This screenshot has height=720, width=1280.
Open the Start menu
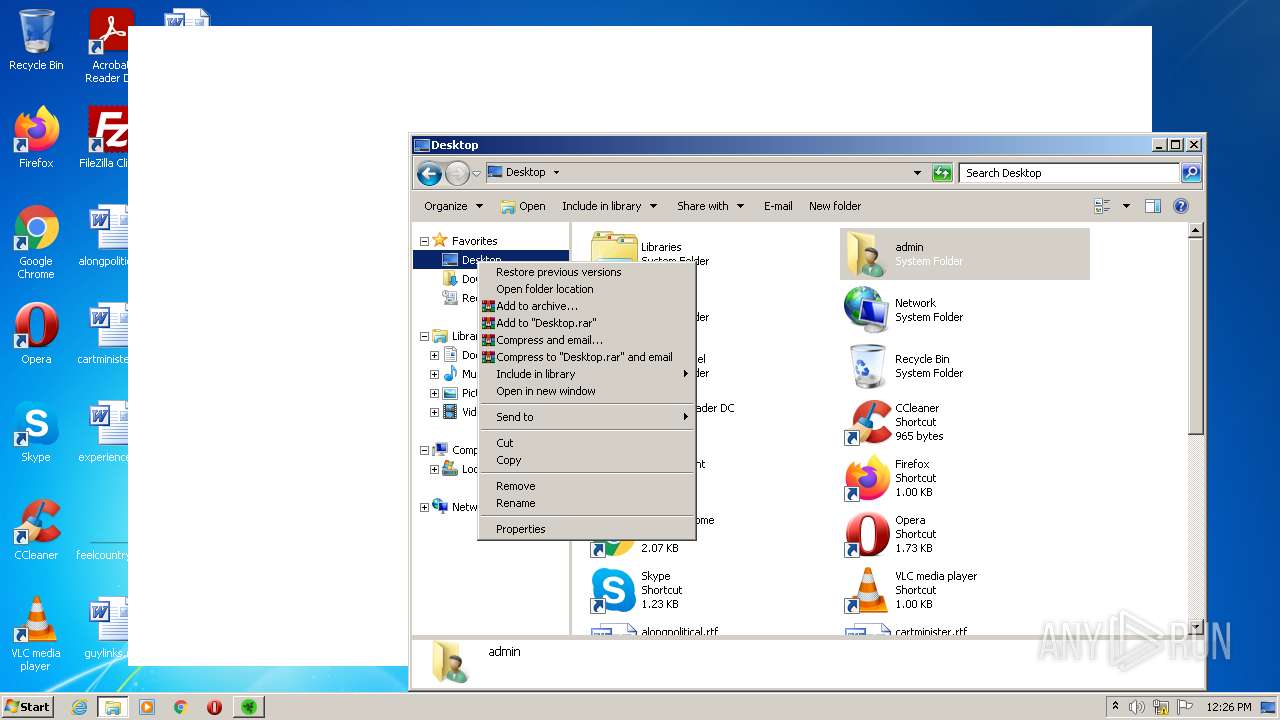pos(27,707)
